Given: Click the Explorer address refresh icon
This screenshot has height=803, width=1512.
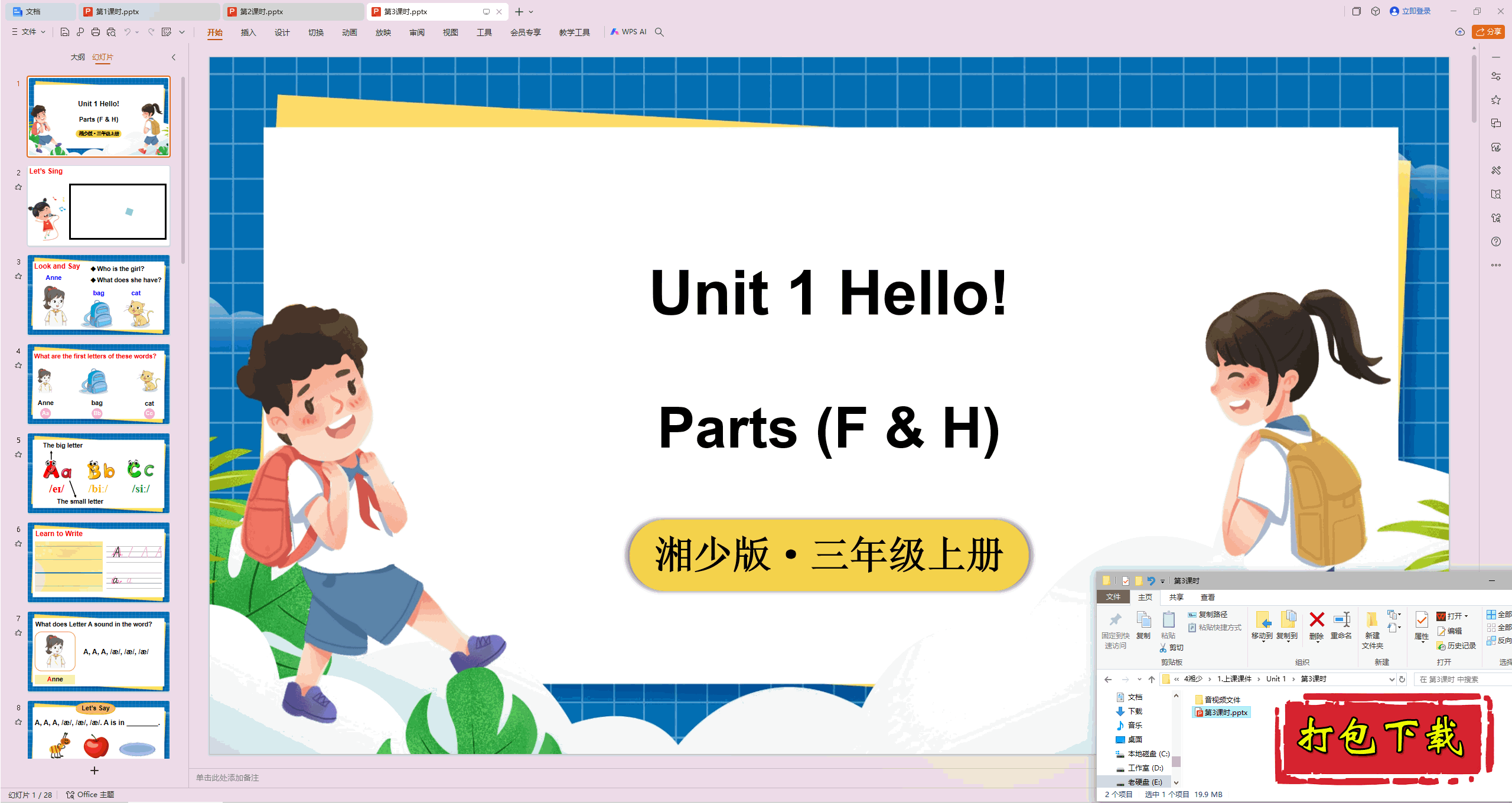Looking at the screenshot, I should [1402, 680].
